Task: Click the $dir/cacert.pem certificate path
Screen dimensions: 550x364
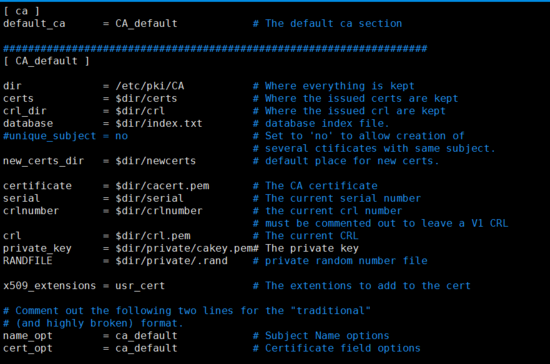Action: click(x=162, y=186)
